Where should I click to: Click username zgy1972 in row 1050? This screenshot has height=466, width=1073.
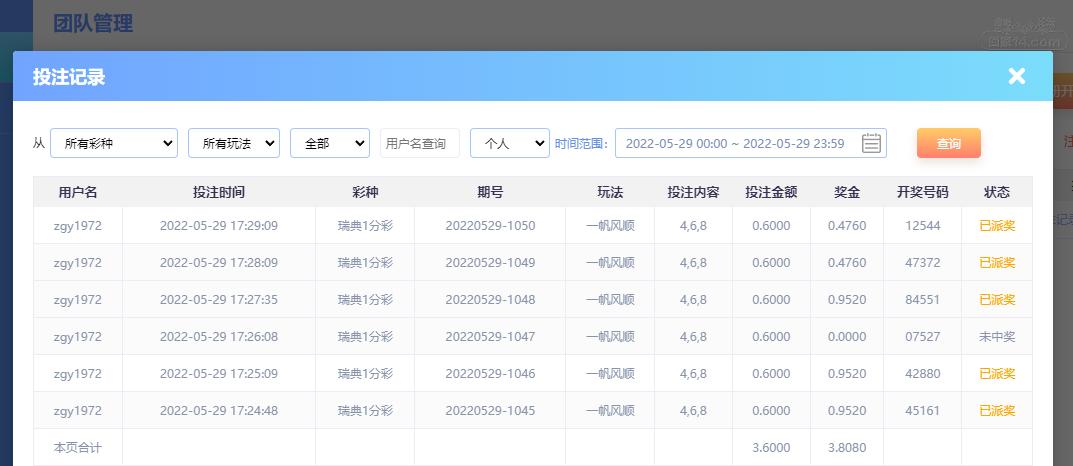[78, 226]
